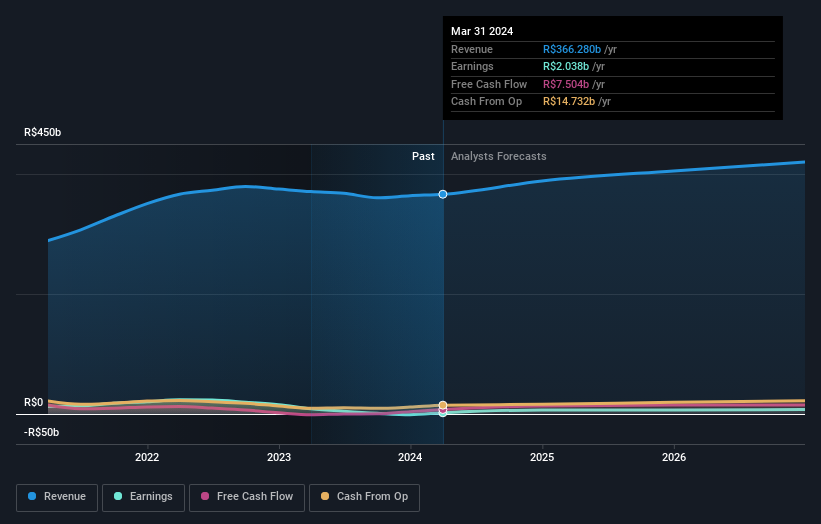The image size is (821, 524).
Task: Click the Earnings row label in tooltip
Action: 472,66
